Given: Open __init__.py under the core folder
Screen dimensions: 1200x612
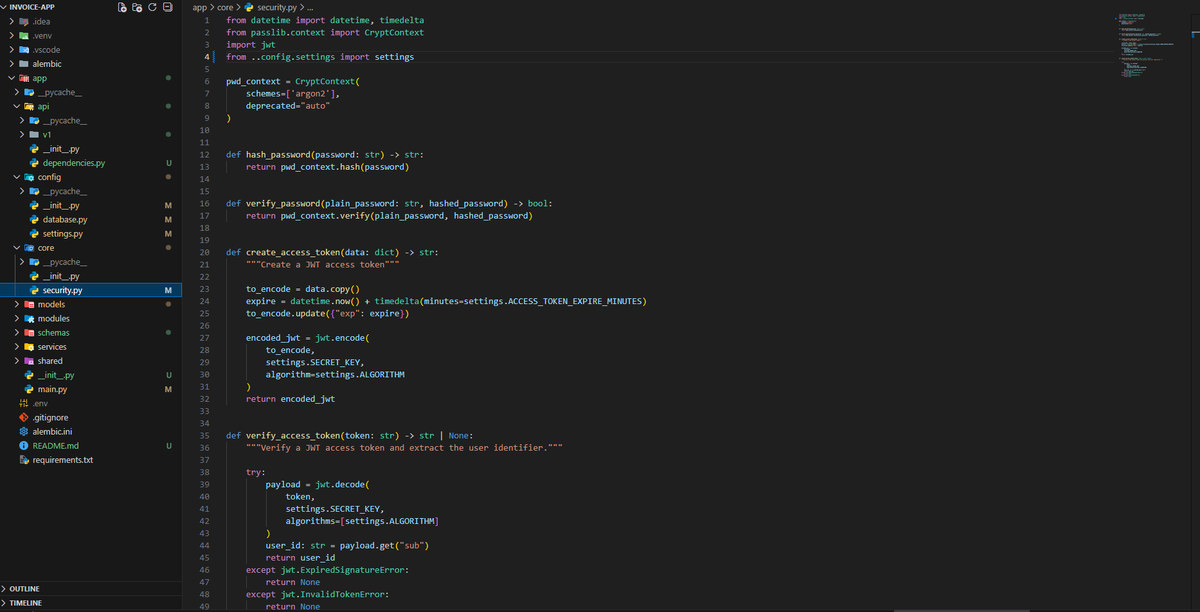Looking at the screenshot, I should tap(61, 276).
